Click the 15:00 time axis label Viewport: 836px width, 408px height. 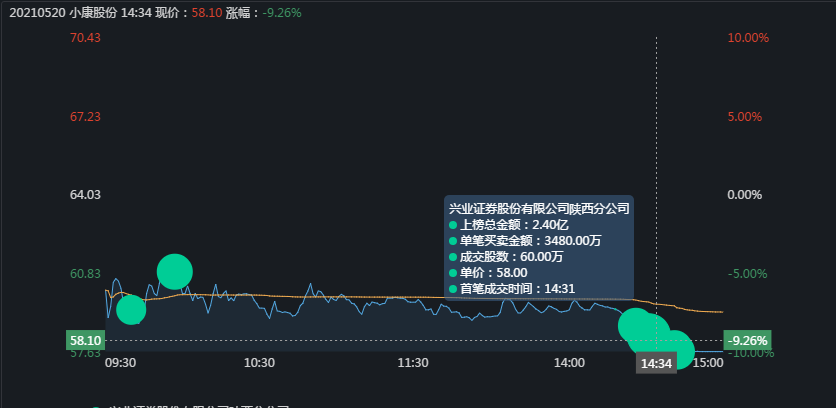click(708, 363)
